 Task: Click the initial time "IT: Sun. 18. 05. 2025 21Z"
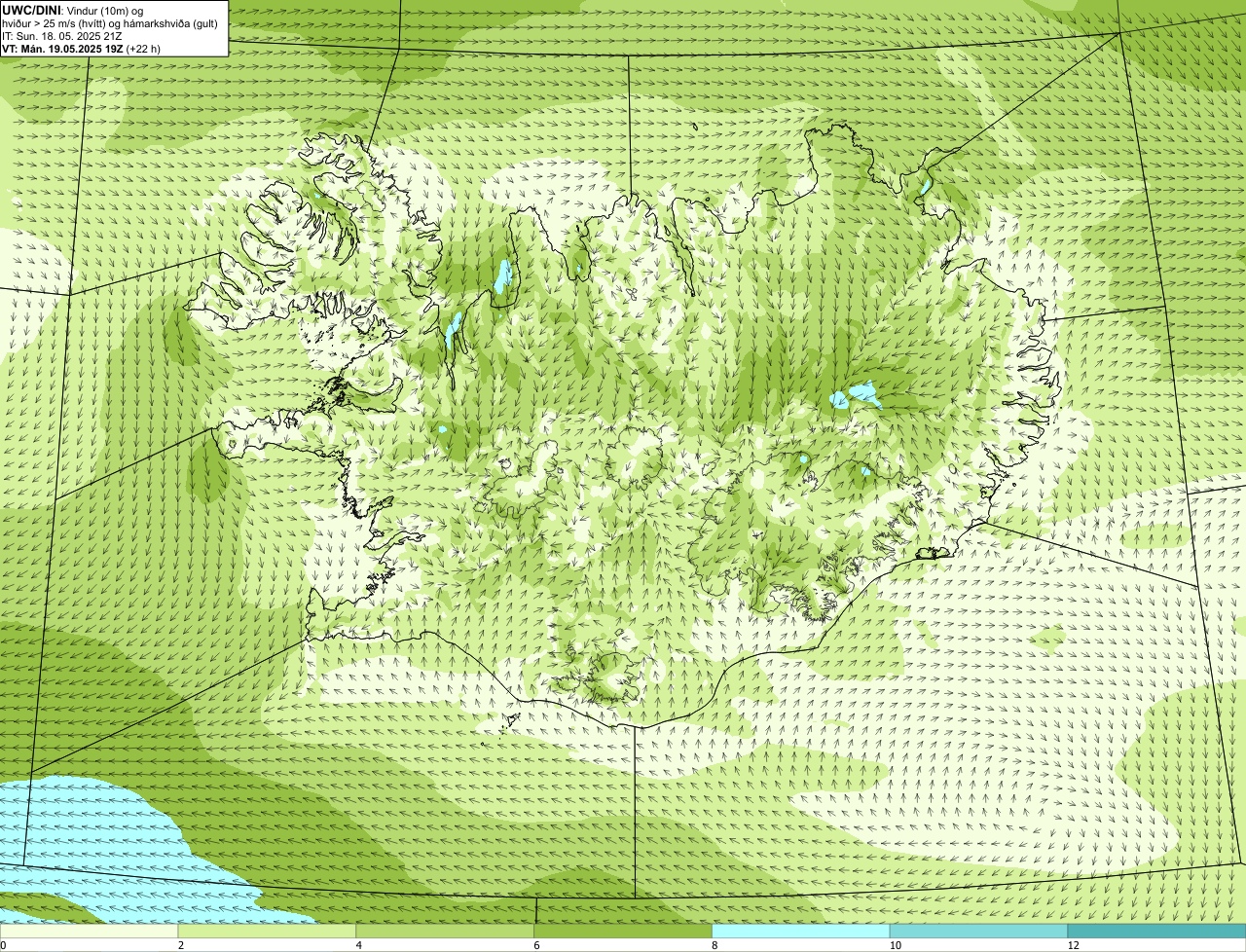(x=61, y=35)
